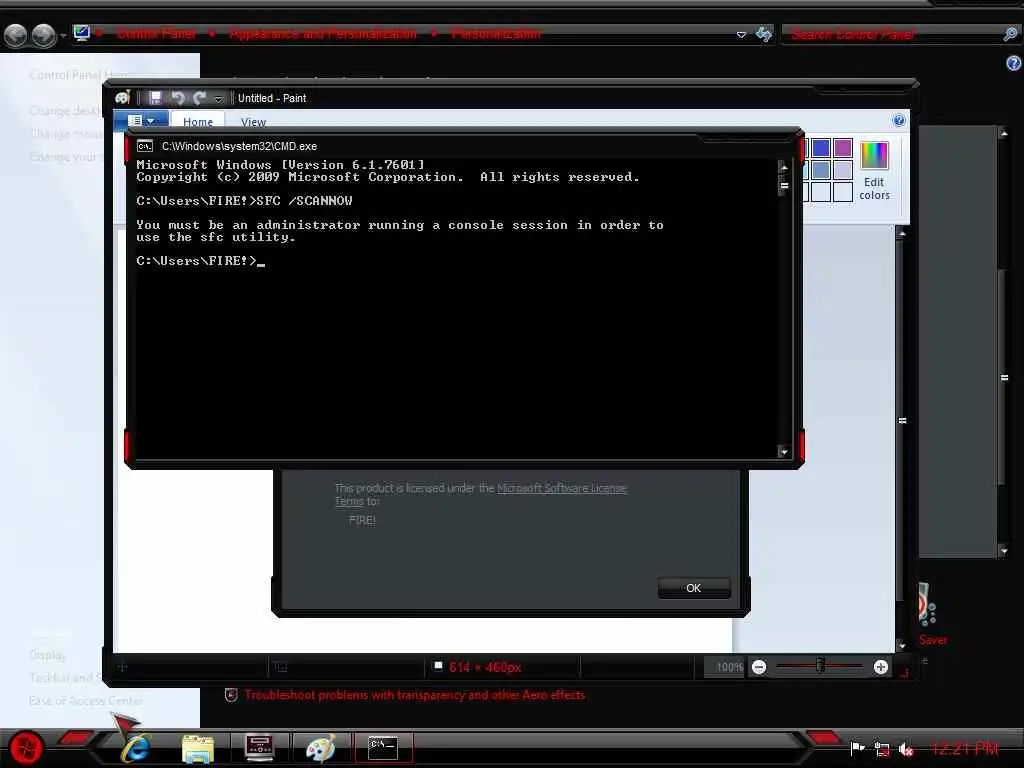The width and height of the screenshot is (1024, 768).
Task: Click the Paint canvas scrollbar up arrow
Action: click(x=902, y=234)
